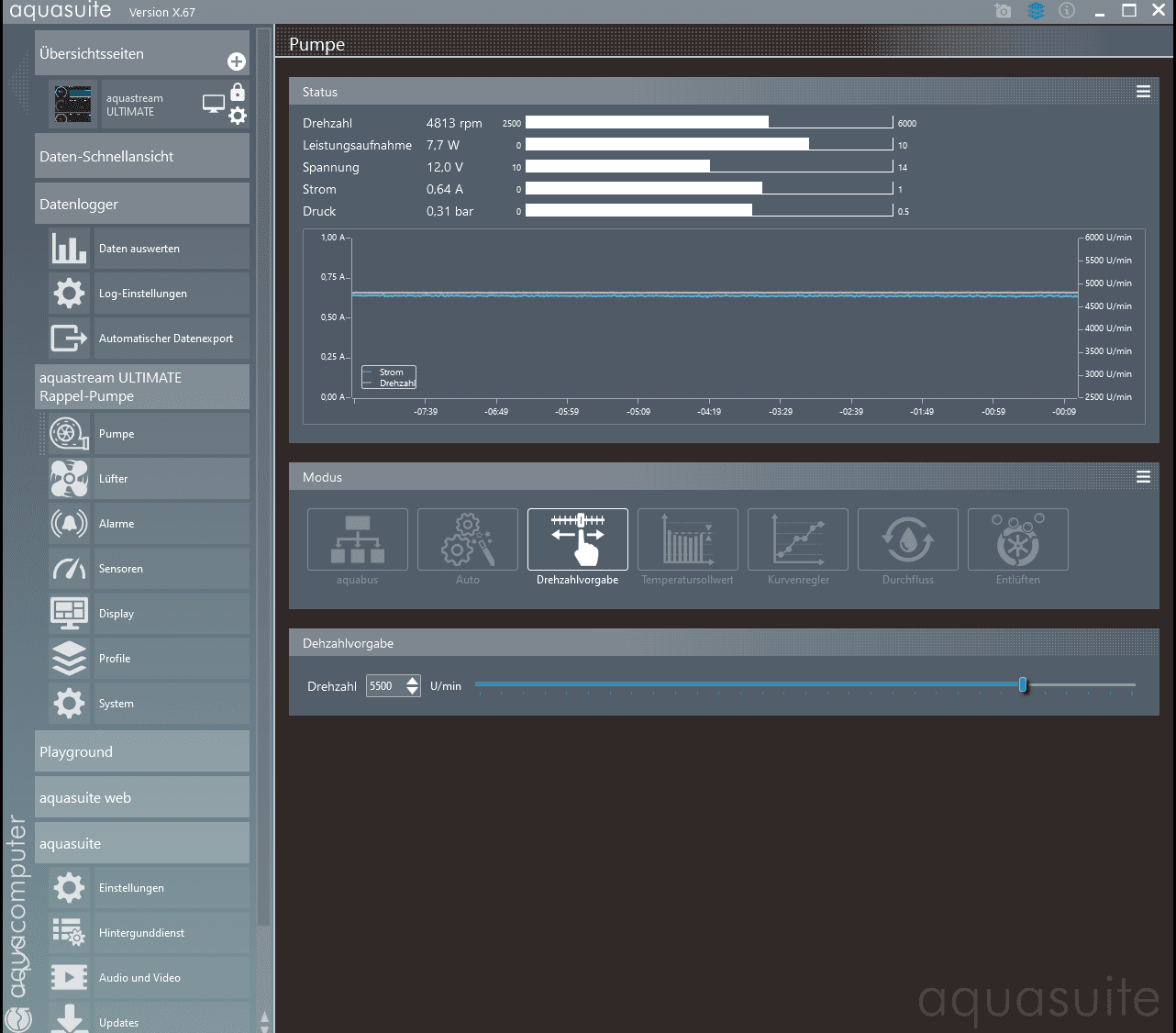Open the Profile page label
The image size is (1176, 1033).
coord(115,659)
